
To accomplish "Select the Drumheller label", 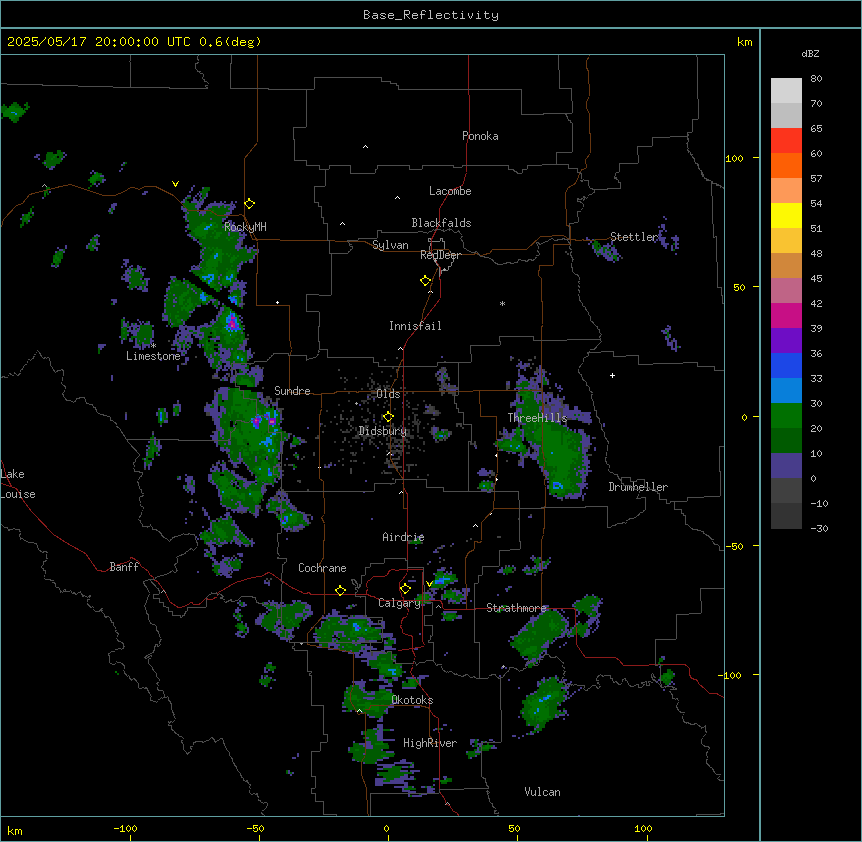I will tap(638, 487).
